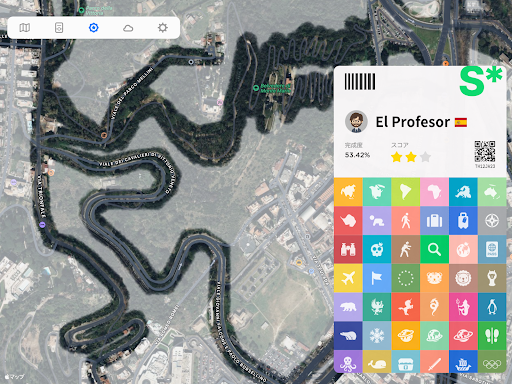Click the binoculars achievement badge
The height and width of the screenshot is (384, 512).
[348, 249]
